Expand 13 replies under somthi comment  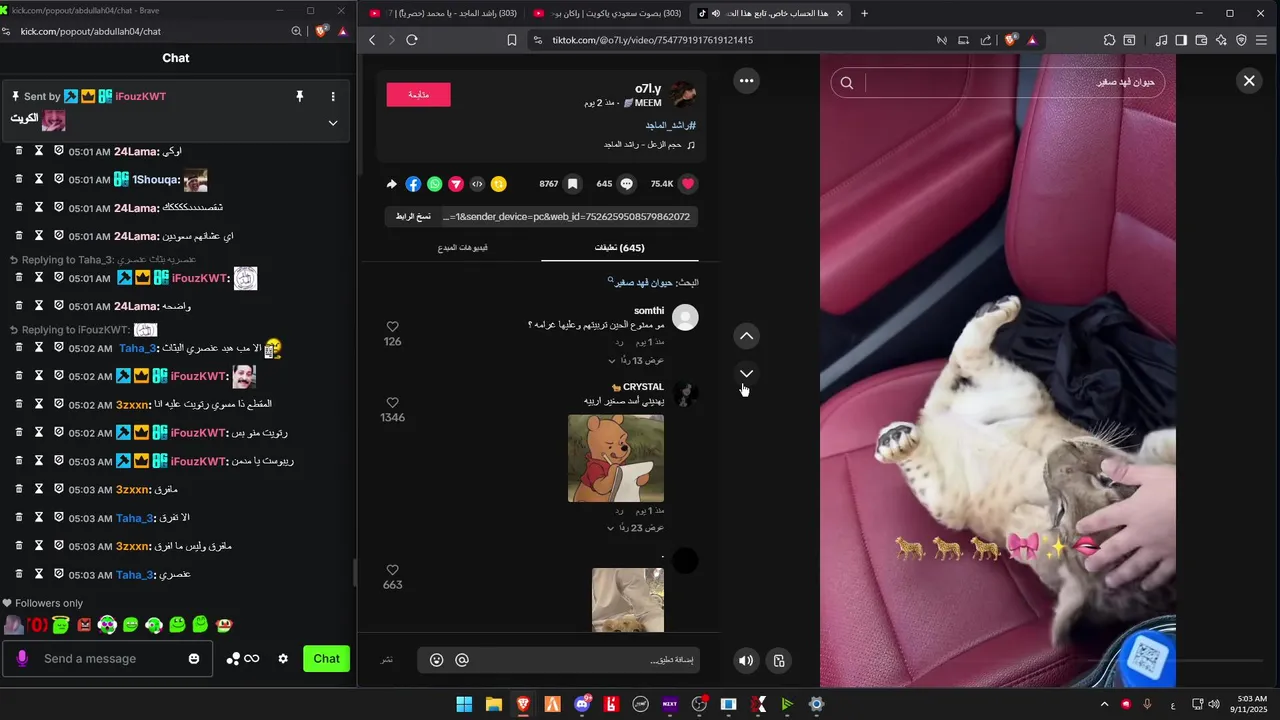point(636,360)
